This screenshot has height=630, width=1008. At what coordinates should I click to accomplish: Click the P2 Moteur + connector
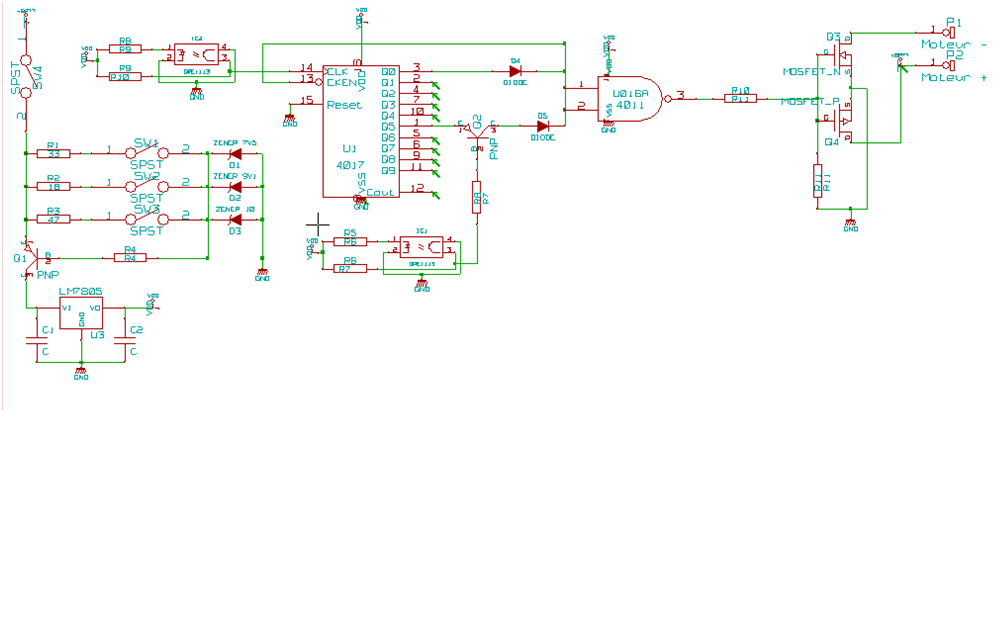coord(948,64)
